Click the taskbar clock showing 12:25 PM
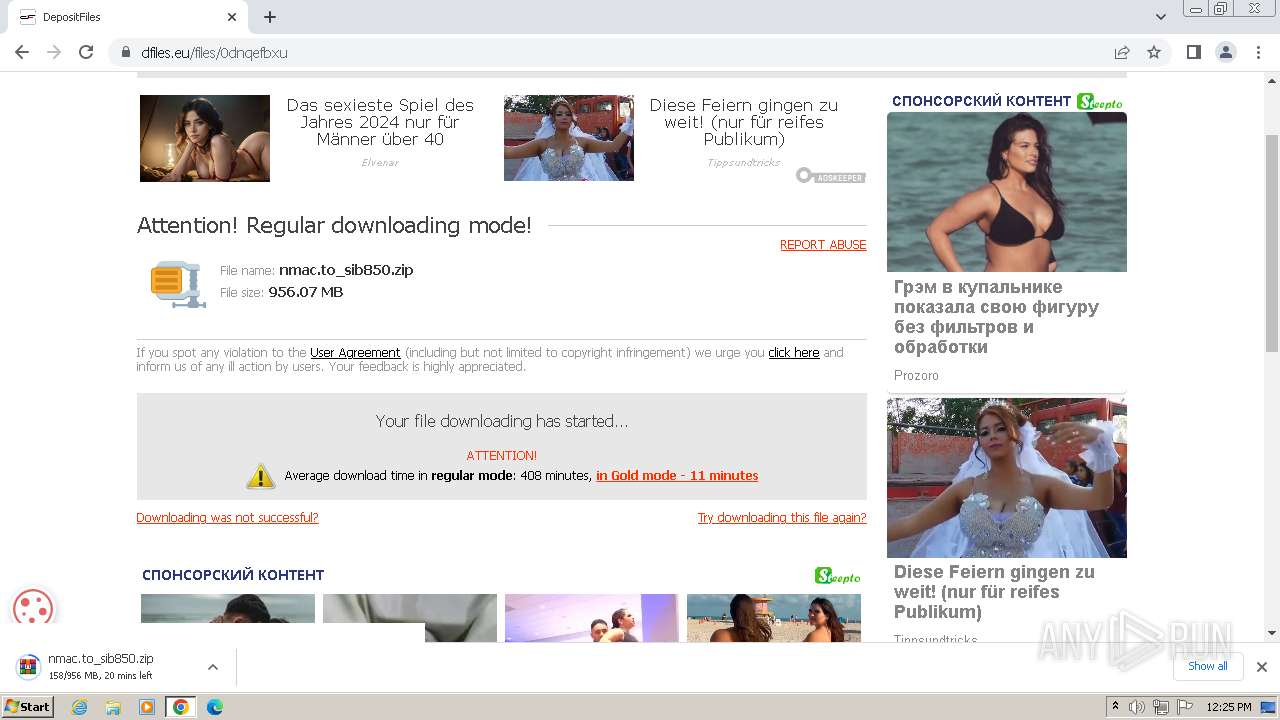The image size is (1280, 720). pyautogui.click(x=1229, y=707)
